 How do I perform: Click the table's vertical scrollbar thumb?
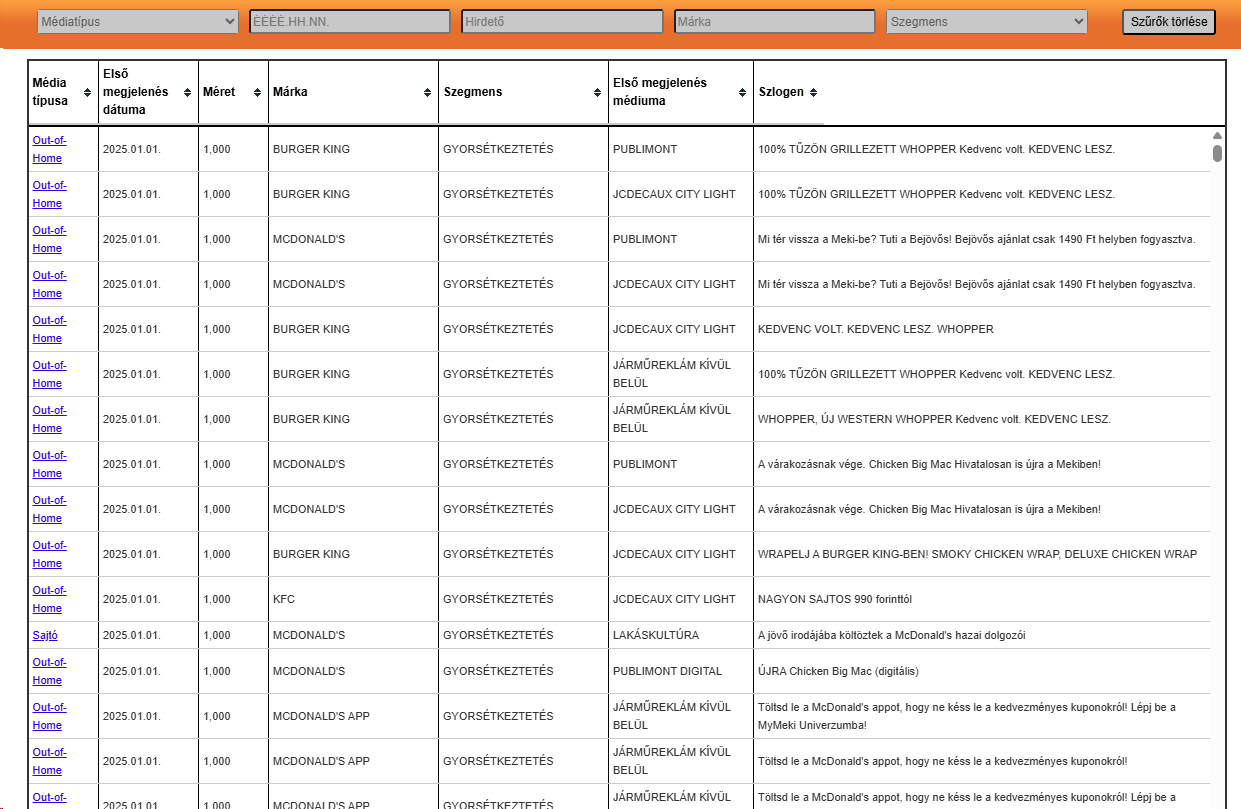tap(1217, 153)
